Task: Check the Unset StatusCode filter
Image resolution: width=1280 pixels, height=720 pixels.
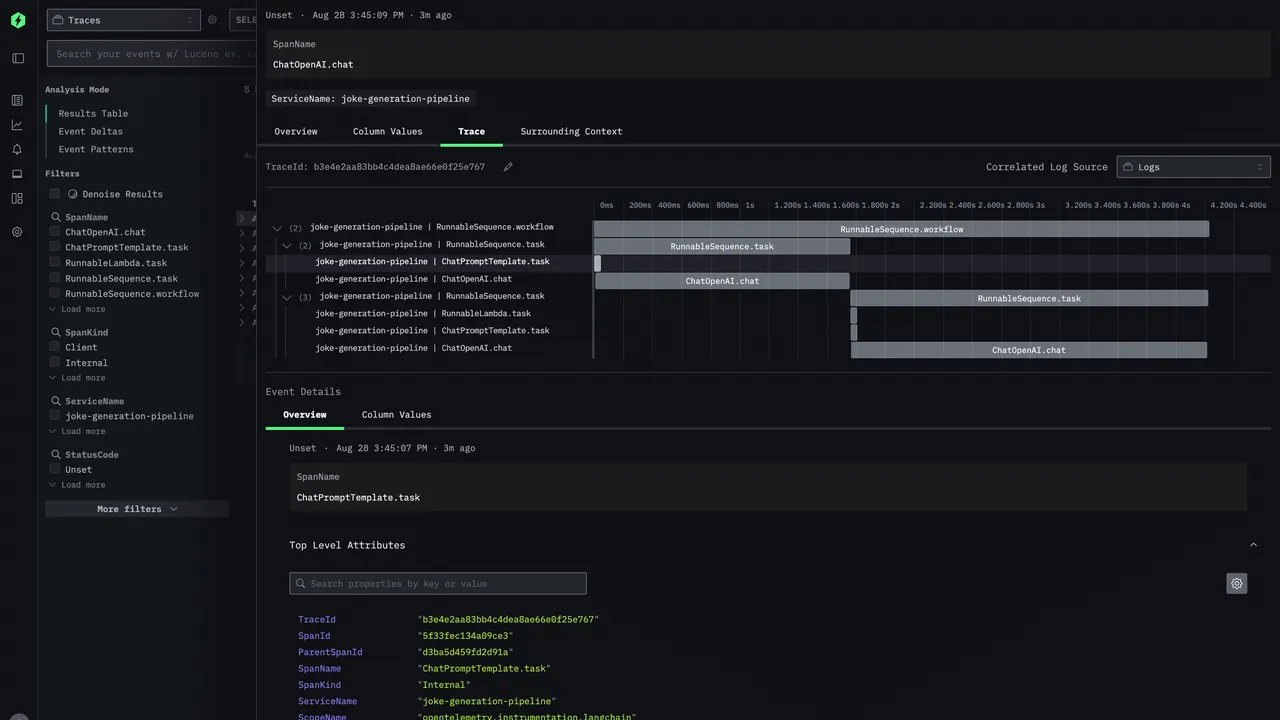Action: tap(55, 469)
